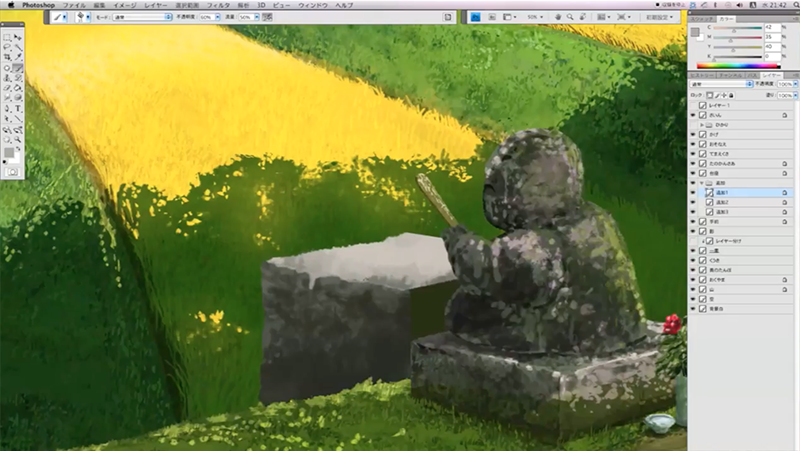Open brush mode dropdown in options bar

pos(142,17)
